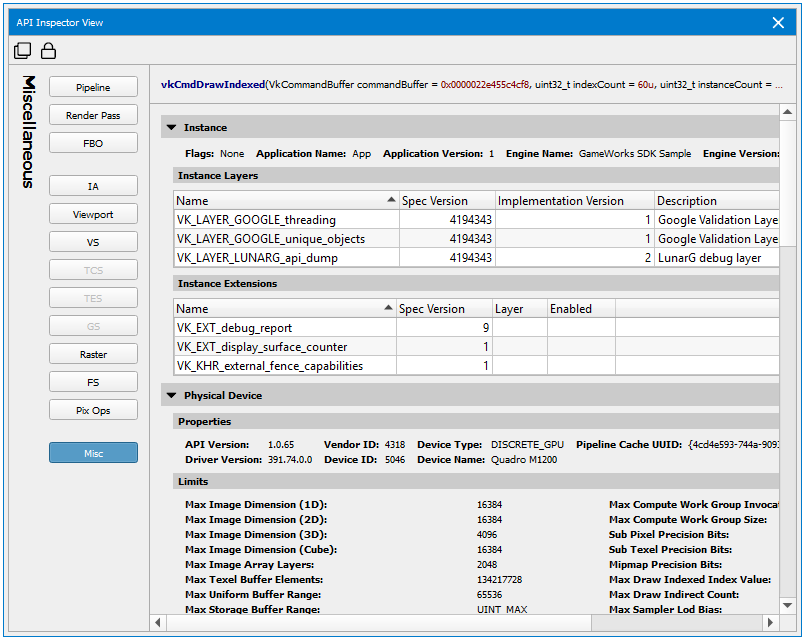Image resolution: width=806 pixels, height=639 pixels.
Task: Collapse the Instance section
Action: 172,128
